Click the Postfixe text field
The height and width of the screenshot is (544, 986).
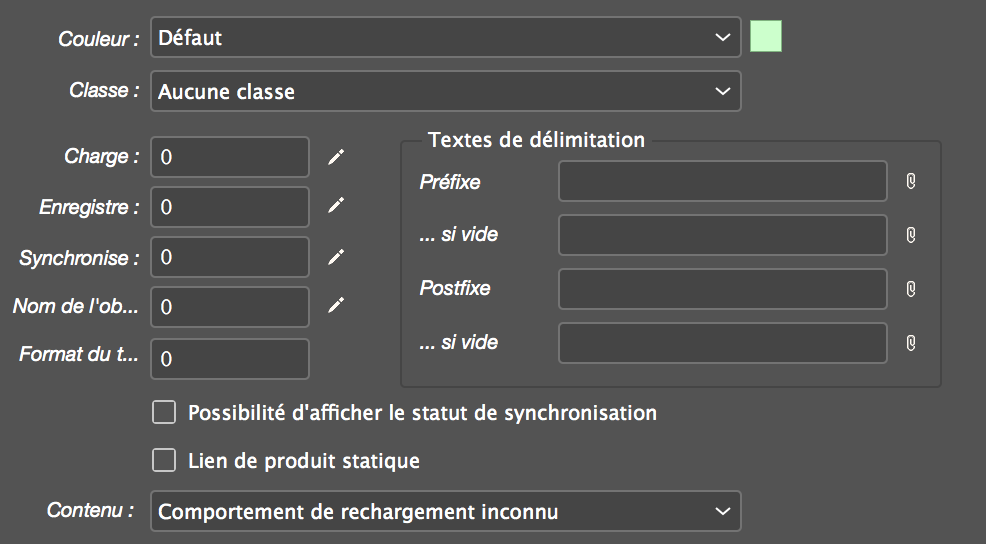(723, 289)
